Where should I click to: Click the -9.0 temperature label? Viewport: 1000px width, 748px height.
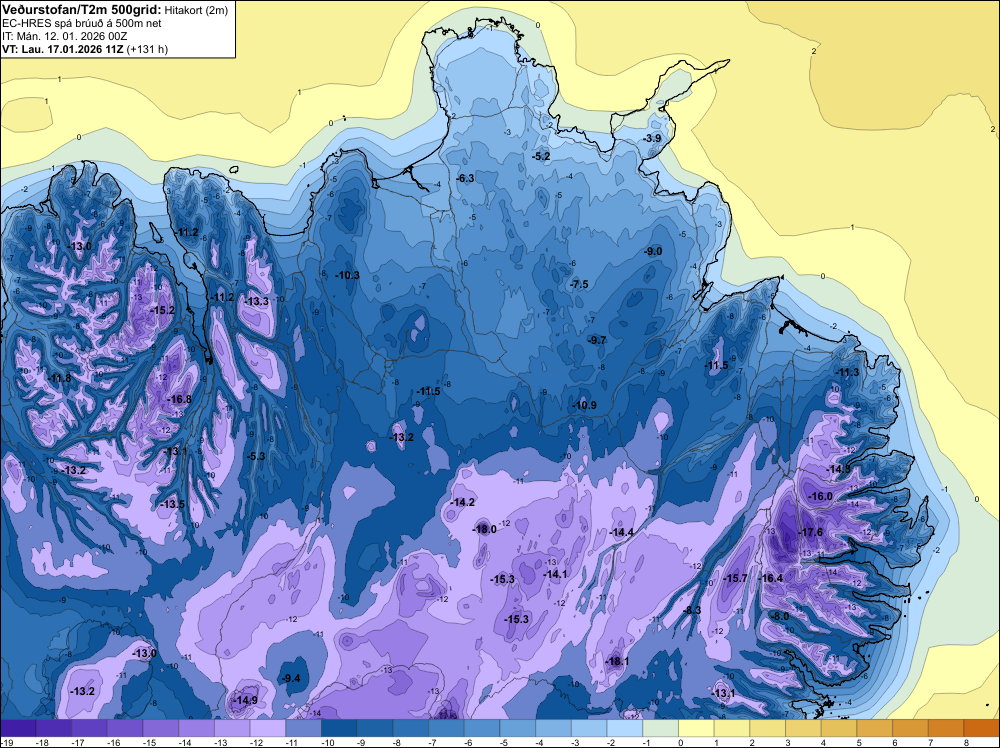(653, 251)
